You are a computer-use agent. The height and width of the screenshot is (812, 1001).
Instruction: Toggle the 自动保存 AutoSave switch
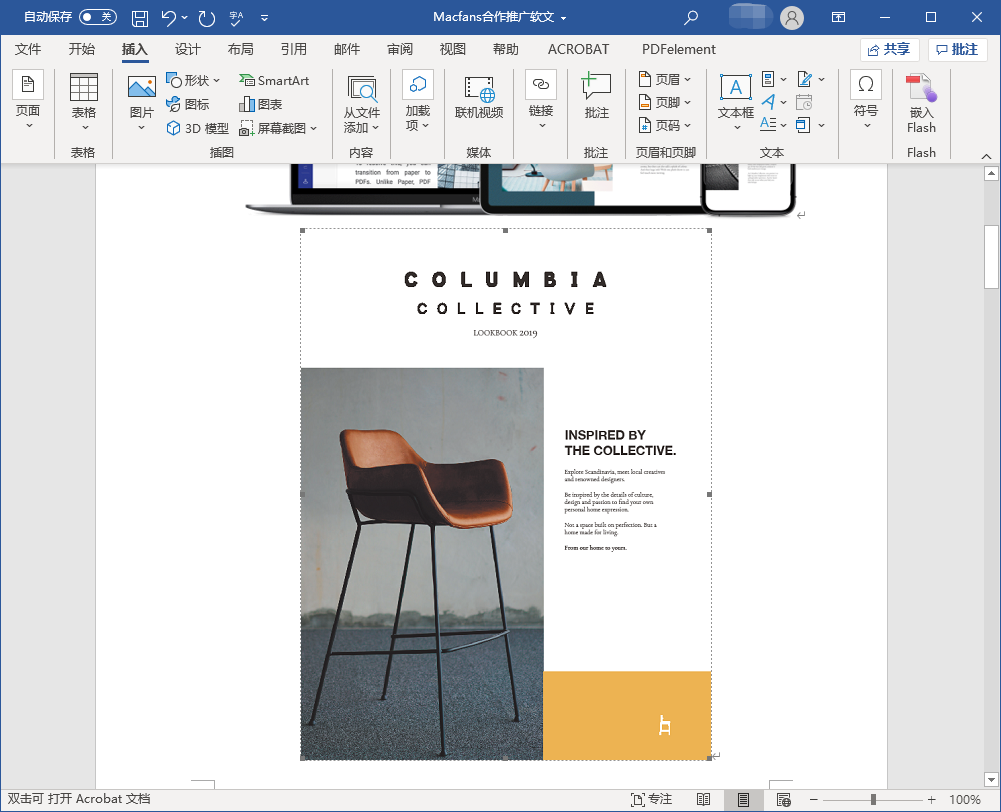click(97, 17)
